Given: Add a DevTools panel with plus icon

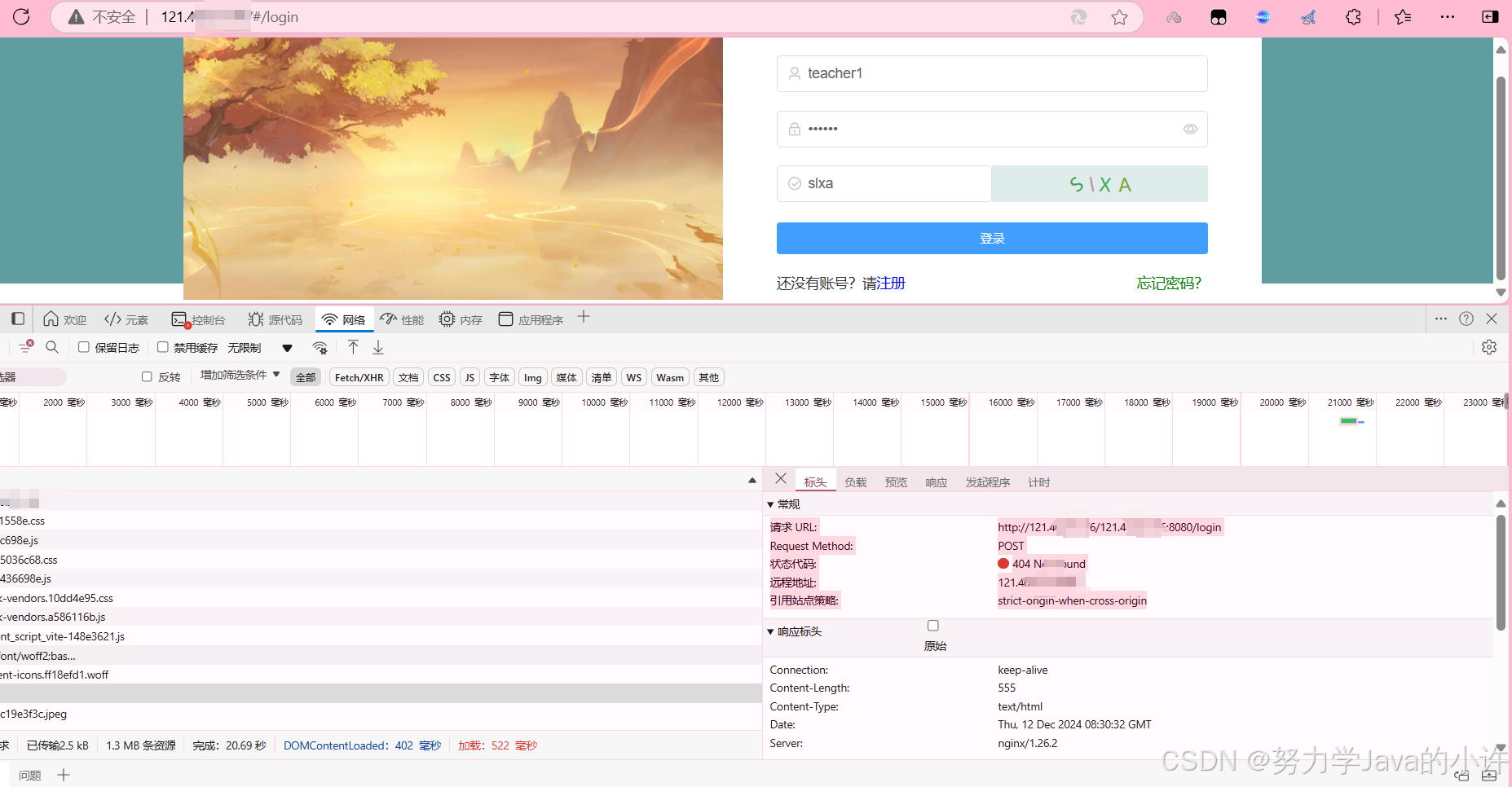Looking at the screenshot, I should click(x=584, y=318).
